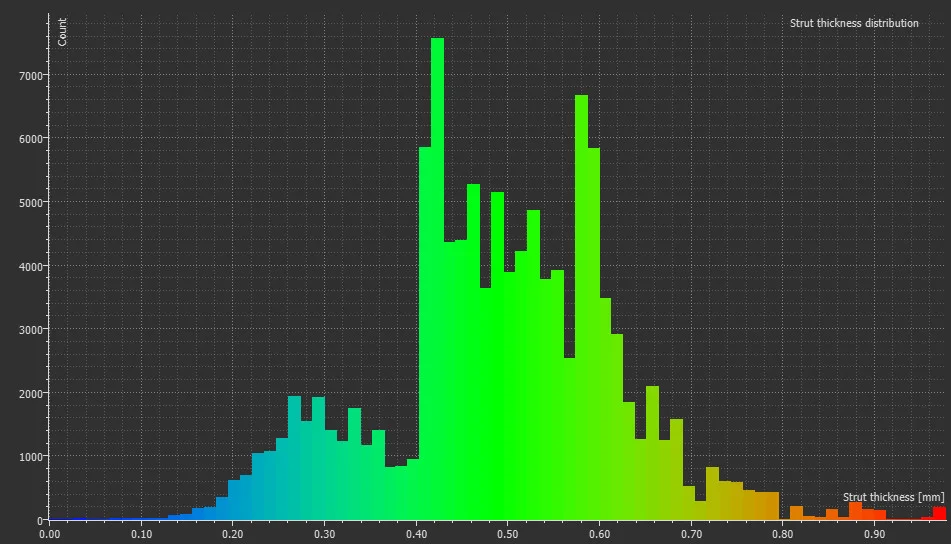
Task: Click the 0.70 x-axis tick label
Action: click(x=691, y=534)
